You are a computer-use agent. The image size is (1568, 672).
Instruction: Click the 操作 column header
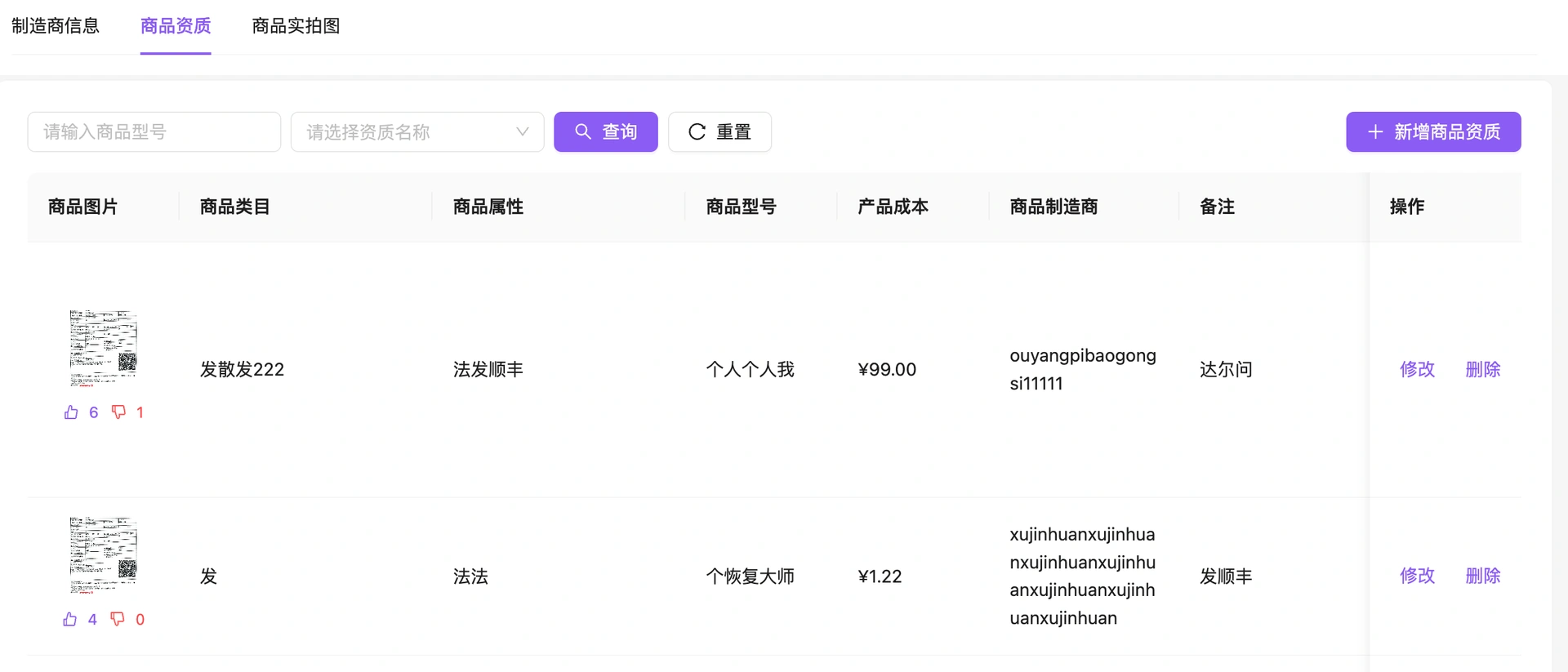[x=1407, y=207]
